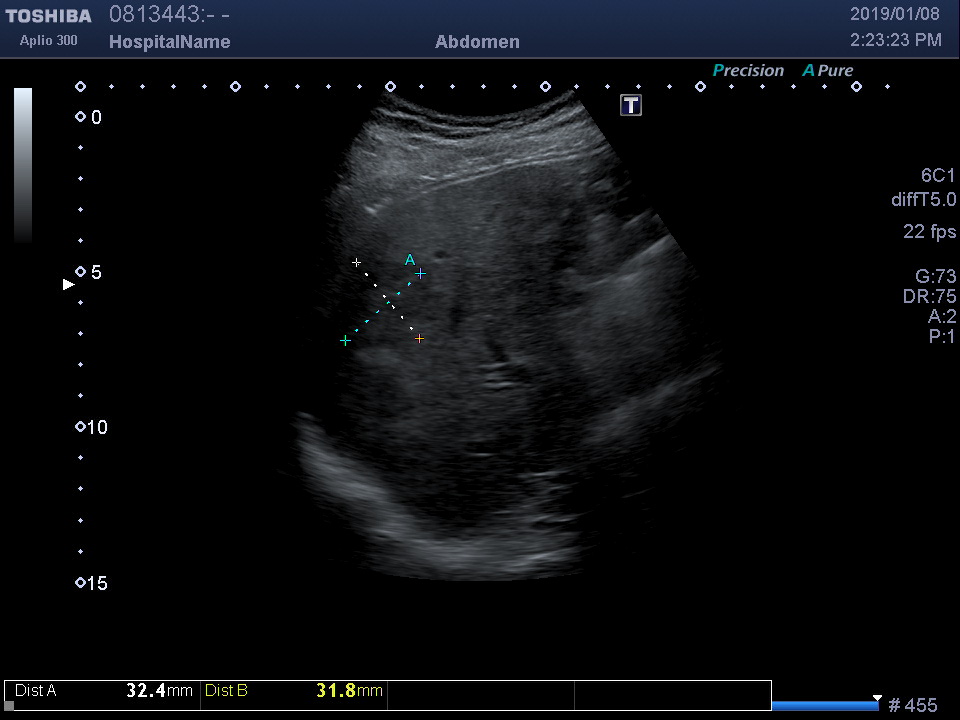
Task: Toggle the Precision imaging indicator
Action: click(748, 71)
